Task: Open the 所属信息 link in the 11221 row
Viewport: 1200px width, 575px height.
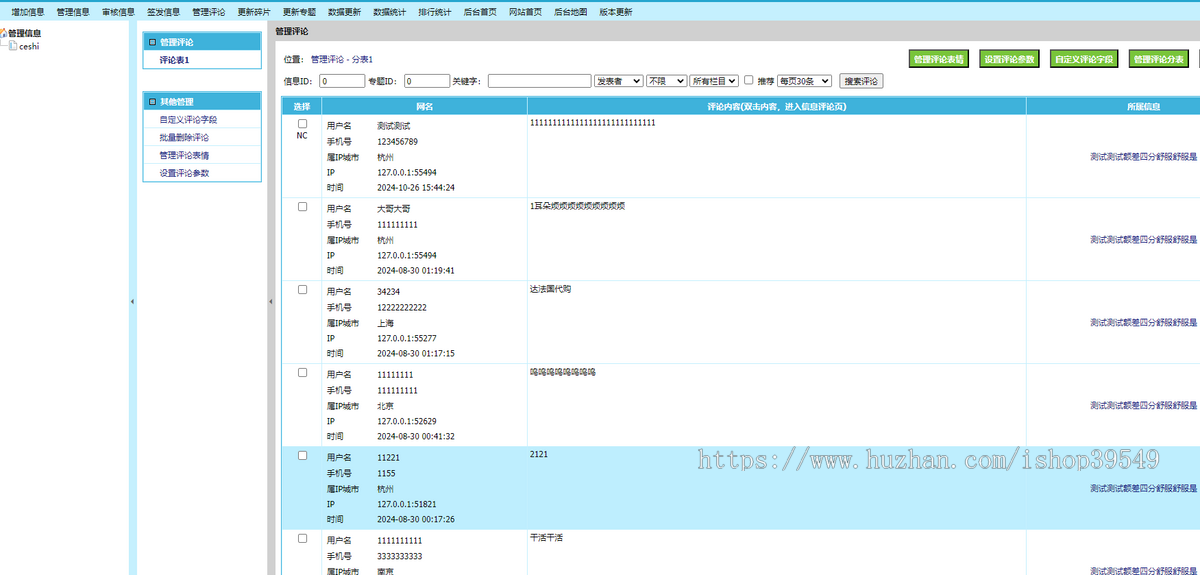Action: [x=1143, y=489]
